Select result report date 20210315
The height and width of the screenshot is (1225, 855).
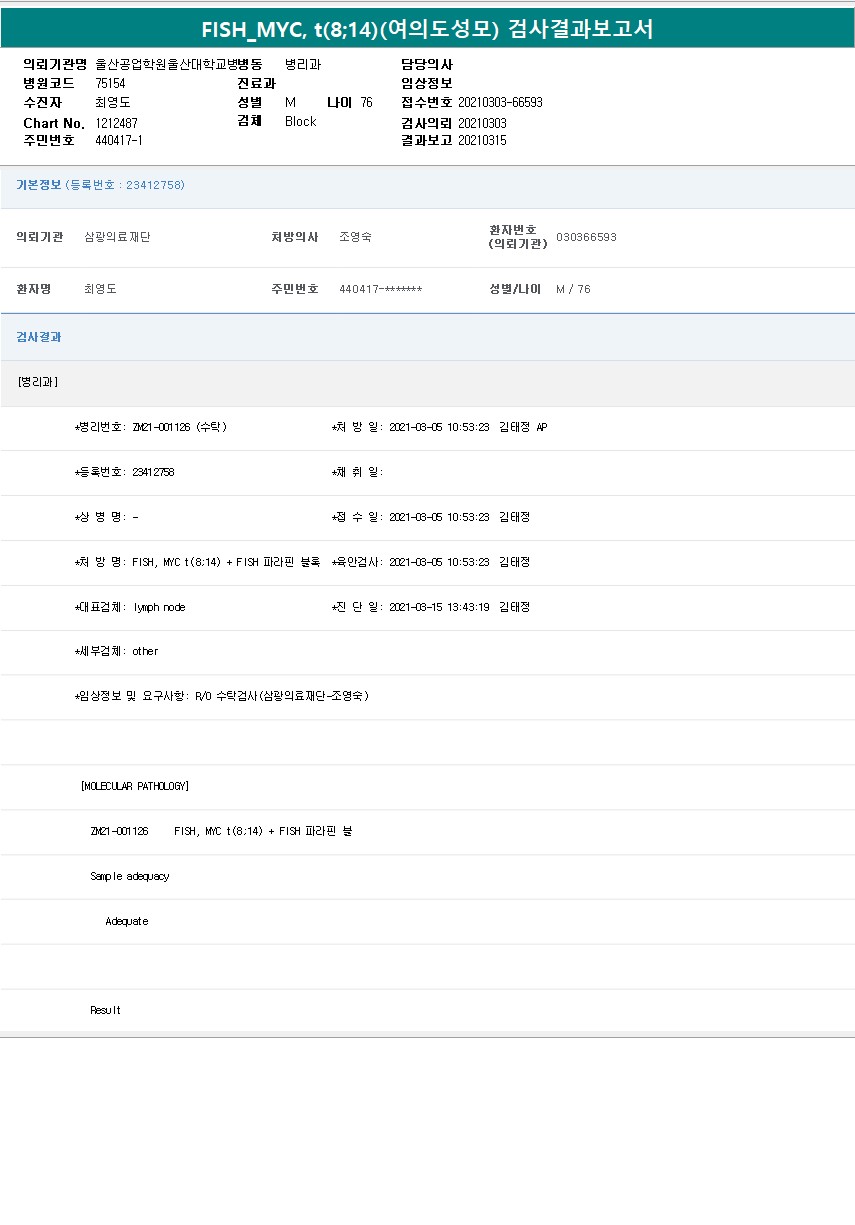482,140
